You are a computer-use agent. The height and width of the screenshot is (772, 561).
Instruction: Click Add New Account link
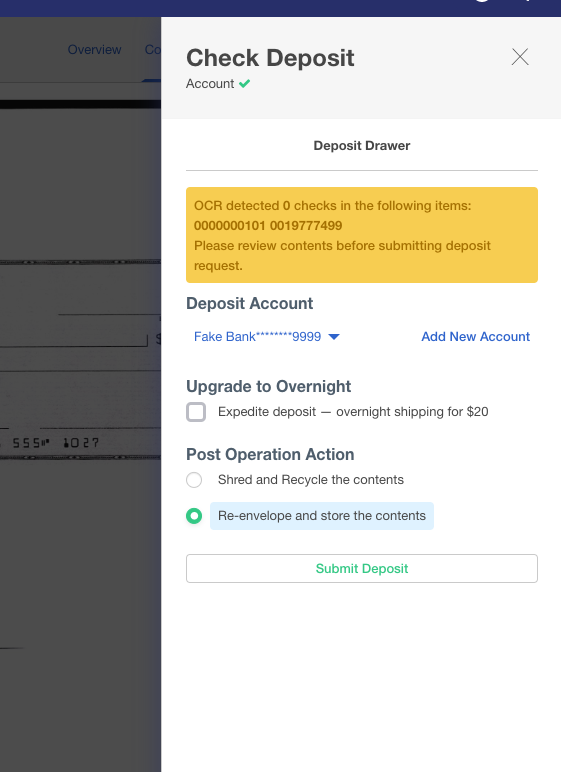[x=475, y=337]
